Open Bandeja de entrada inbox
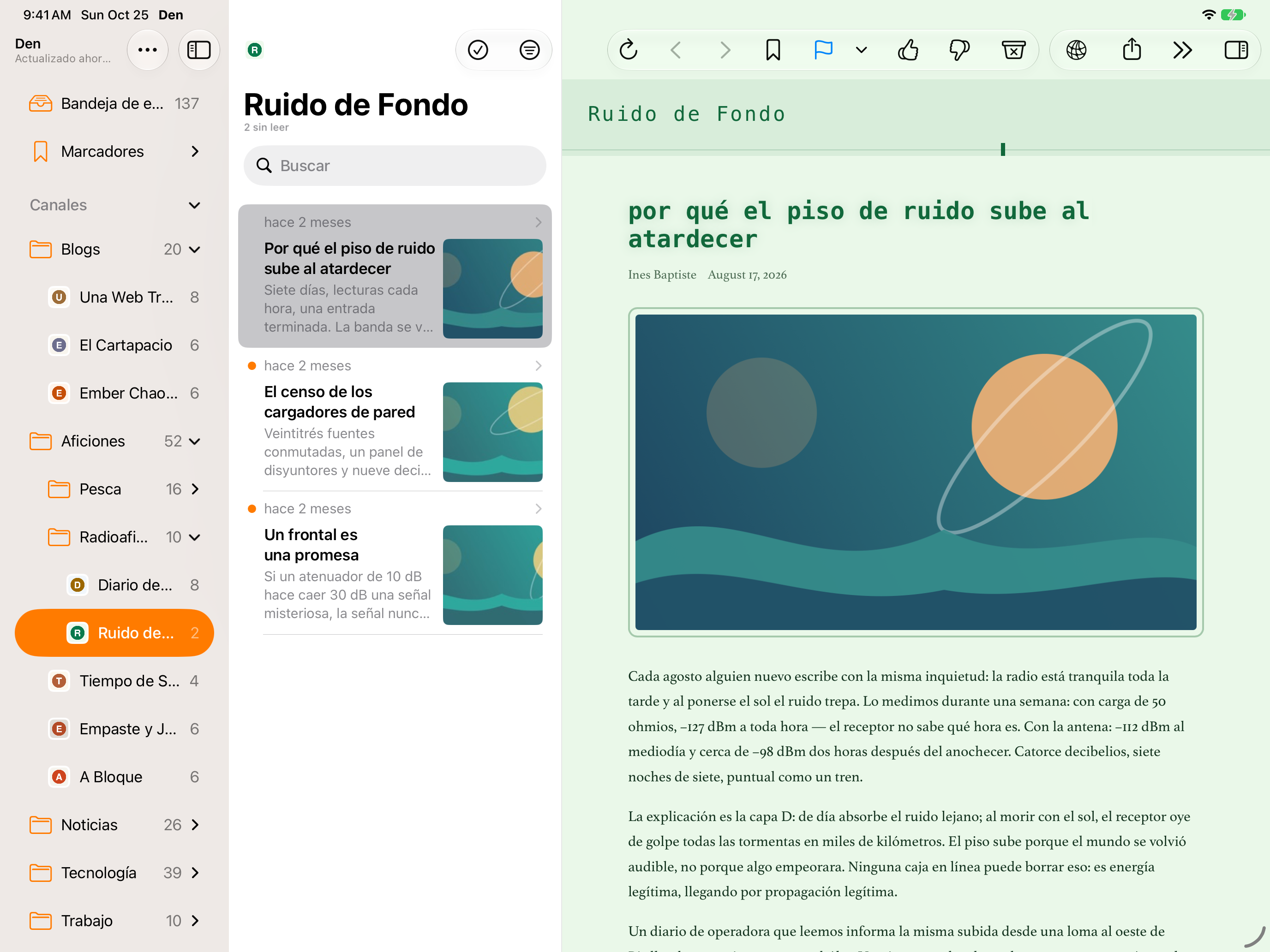The height and width of the screenshot is (952, 1270). (x=114, y=103)
